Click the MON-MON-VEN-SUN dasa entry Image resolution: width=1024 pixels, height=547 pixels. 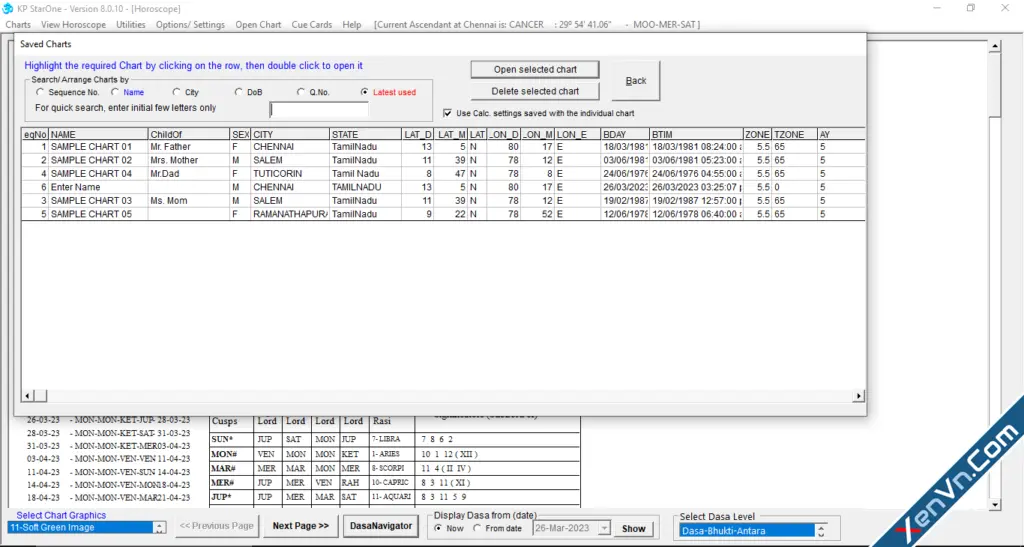point(112,472)
